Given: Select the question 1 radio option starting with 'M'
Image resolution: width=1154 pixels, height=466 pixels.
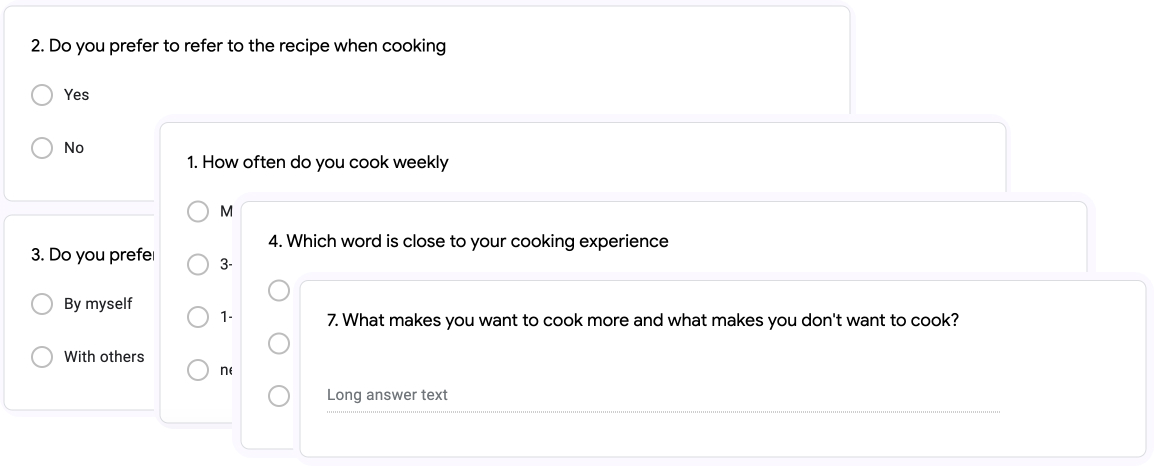Looking at the screenshot, I should pos(198,212).
